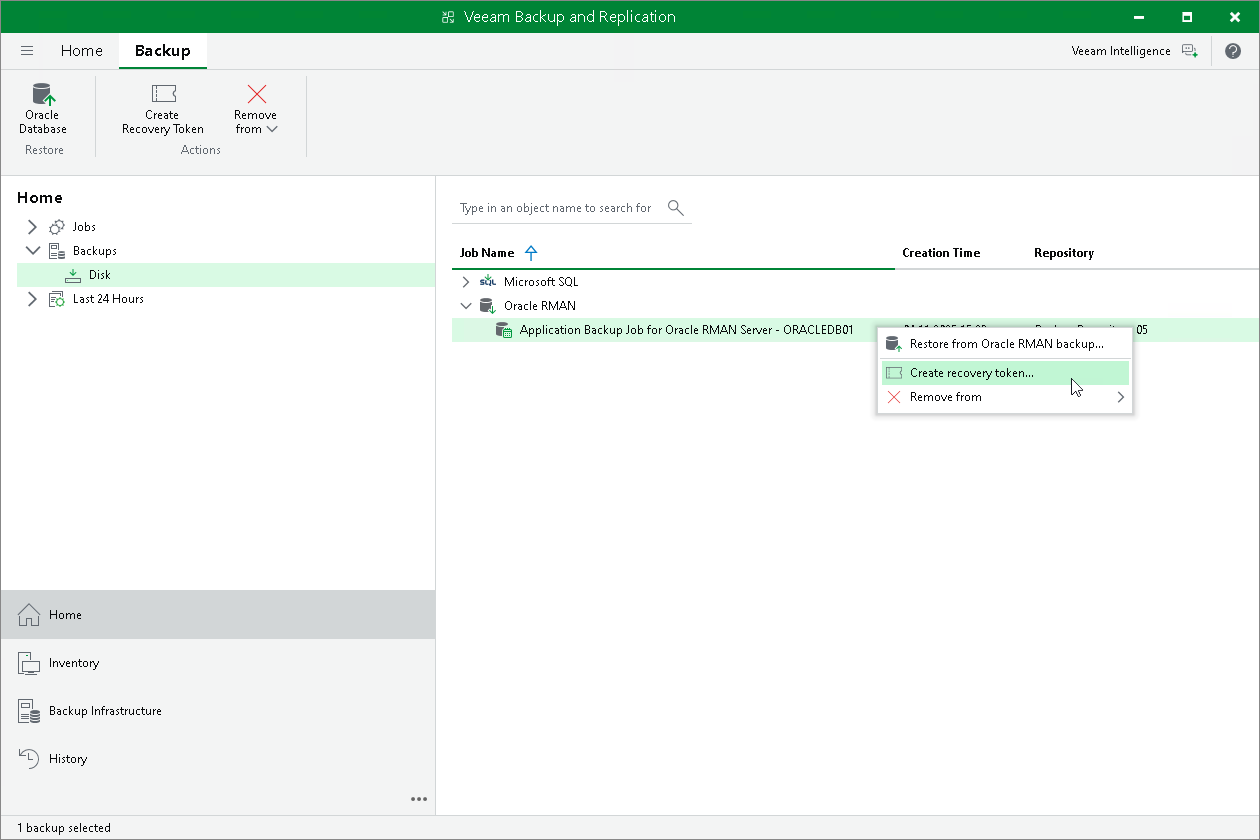Click the Disk backup icon in tree
The height and width of the screenshot is (840, 1260).
(x=73, y=275)
